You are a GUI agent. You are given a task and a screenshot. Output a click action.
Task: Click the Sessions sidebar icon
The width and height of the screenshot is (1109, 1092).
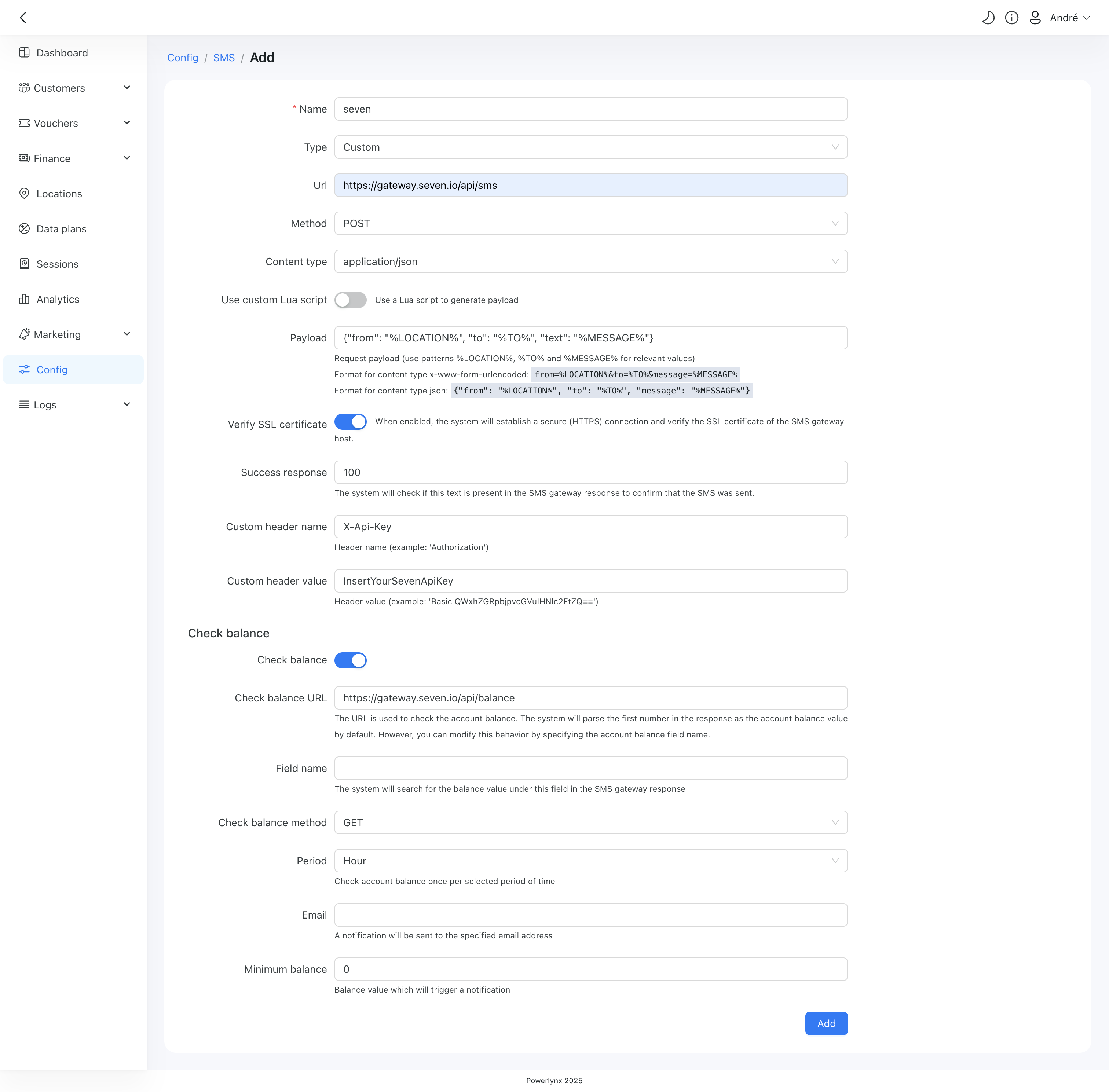24,264
